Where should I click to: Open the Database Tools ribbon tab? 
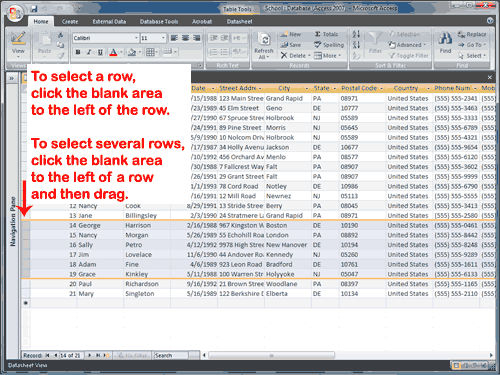159,21
